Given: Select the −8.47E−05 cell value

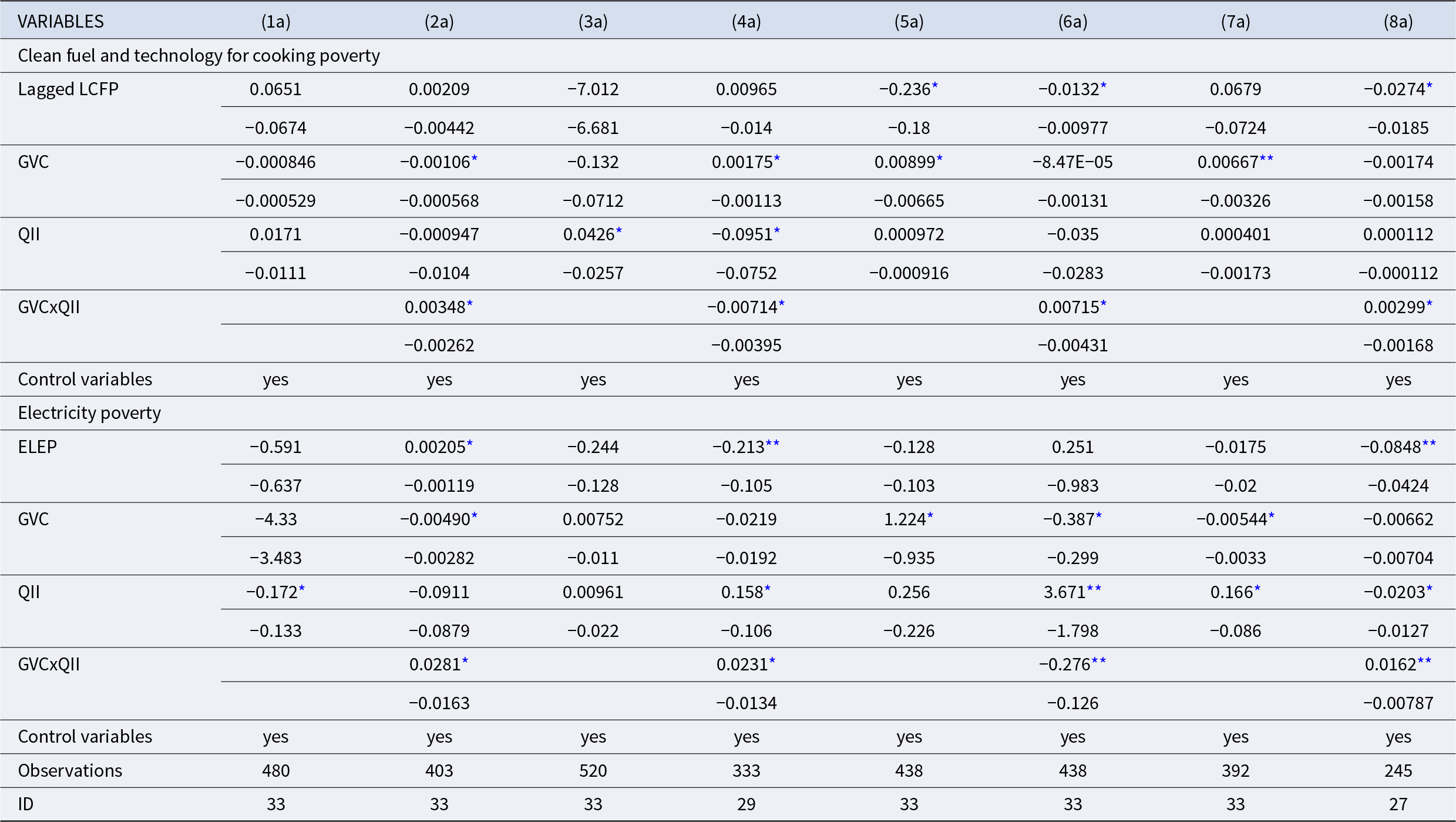Looking at the screenshot, I should coord(1072,162).
